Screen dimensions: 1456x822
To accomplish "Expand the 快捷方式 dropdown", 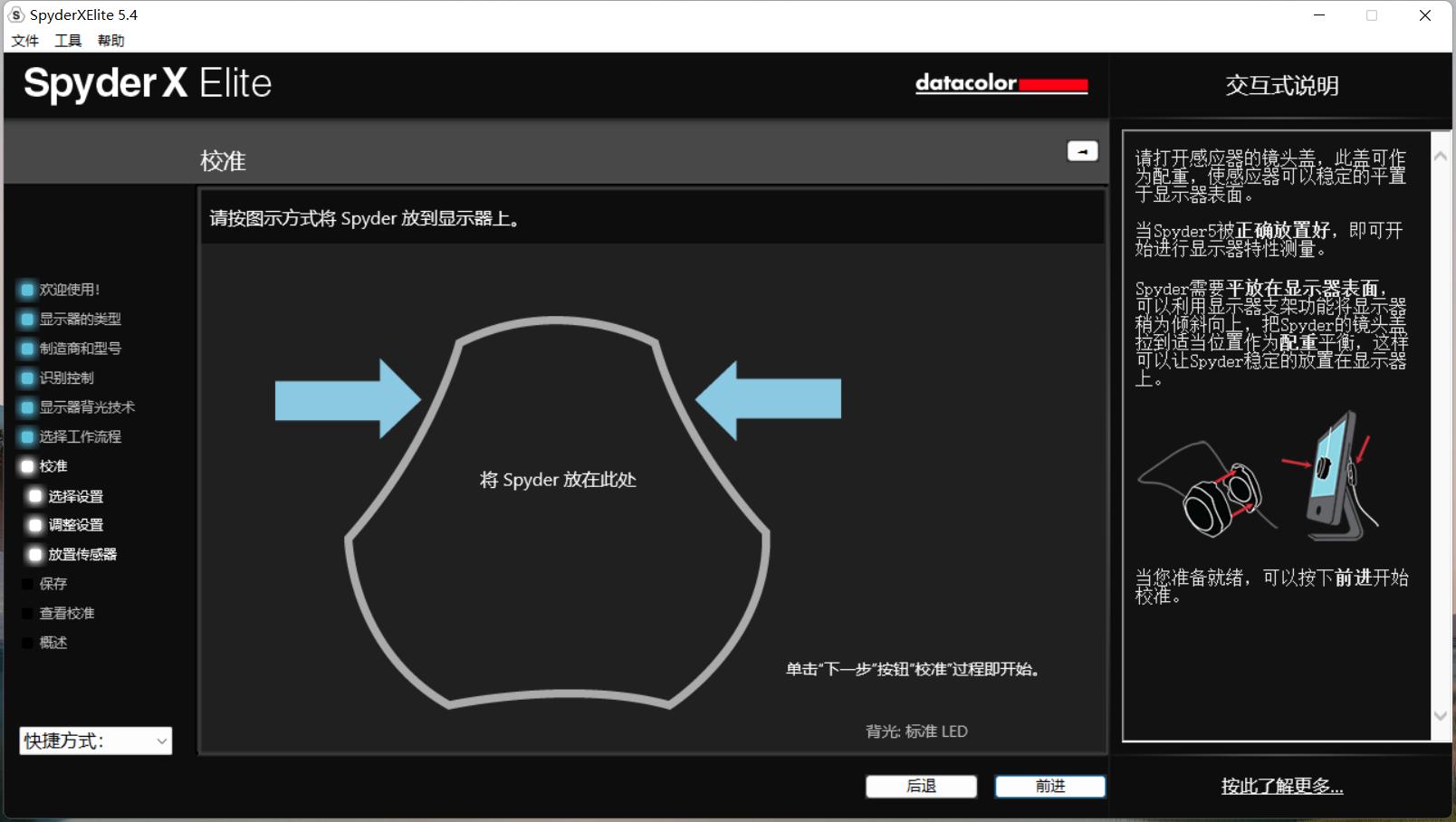I will click(96, 741).
